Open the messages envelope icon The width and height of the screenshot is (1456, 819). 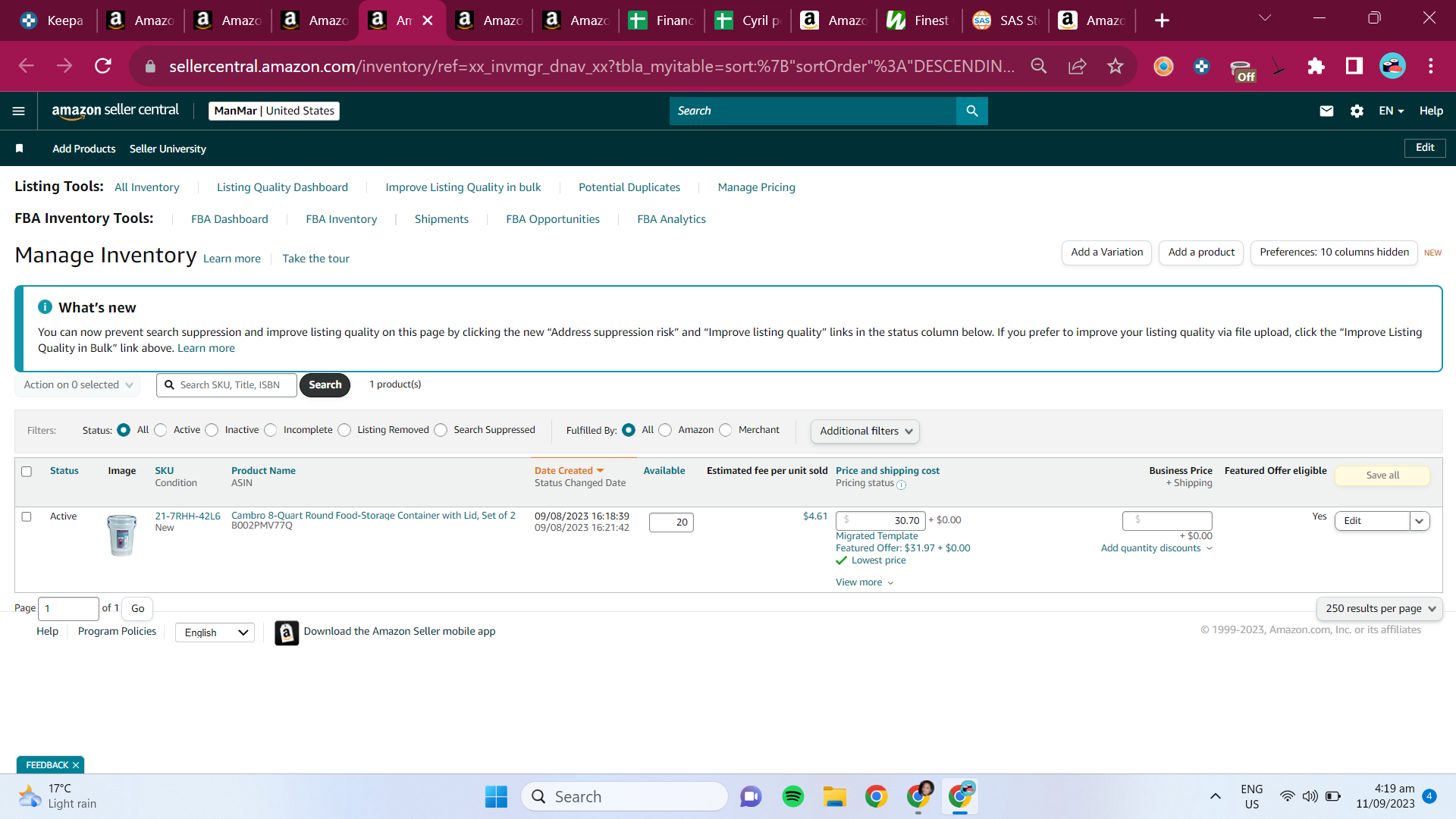pyautogui.click(x=1326, y=111)
